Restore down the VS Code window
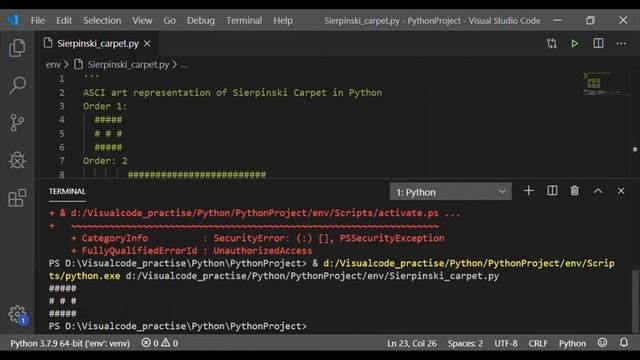The width and height of the screenshot is (640, 360). click(590, 20)
